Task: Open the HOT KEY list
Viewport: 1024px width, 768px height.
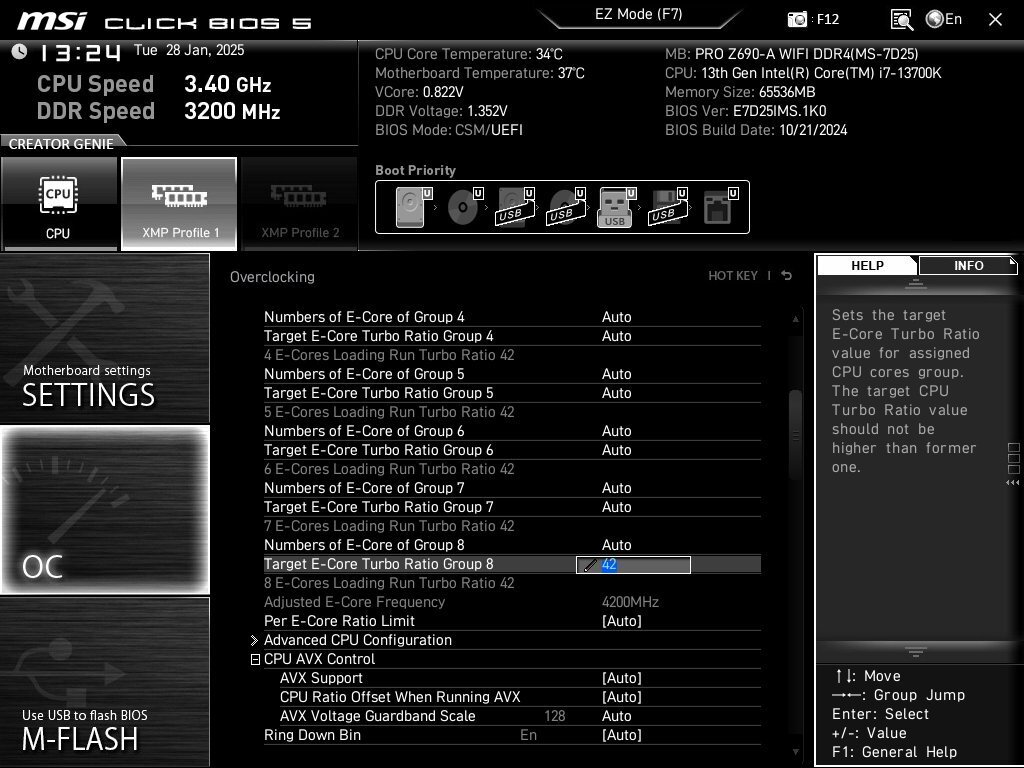Action: pyautogui.click(x=733, y=276)
